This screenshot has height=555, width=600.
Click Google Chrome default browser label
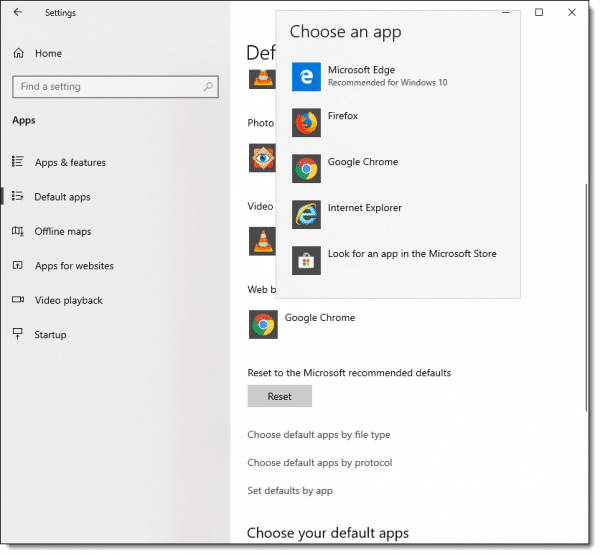pyautogui.click(x=320, y=318)
